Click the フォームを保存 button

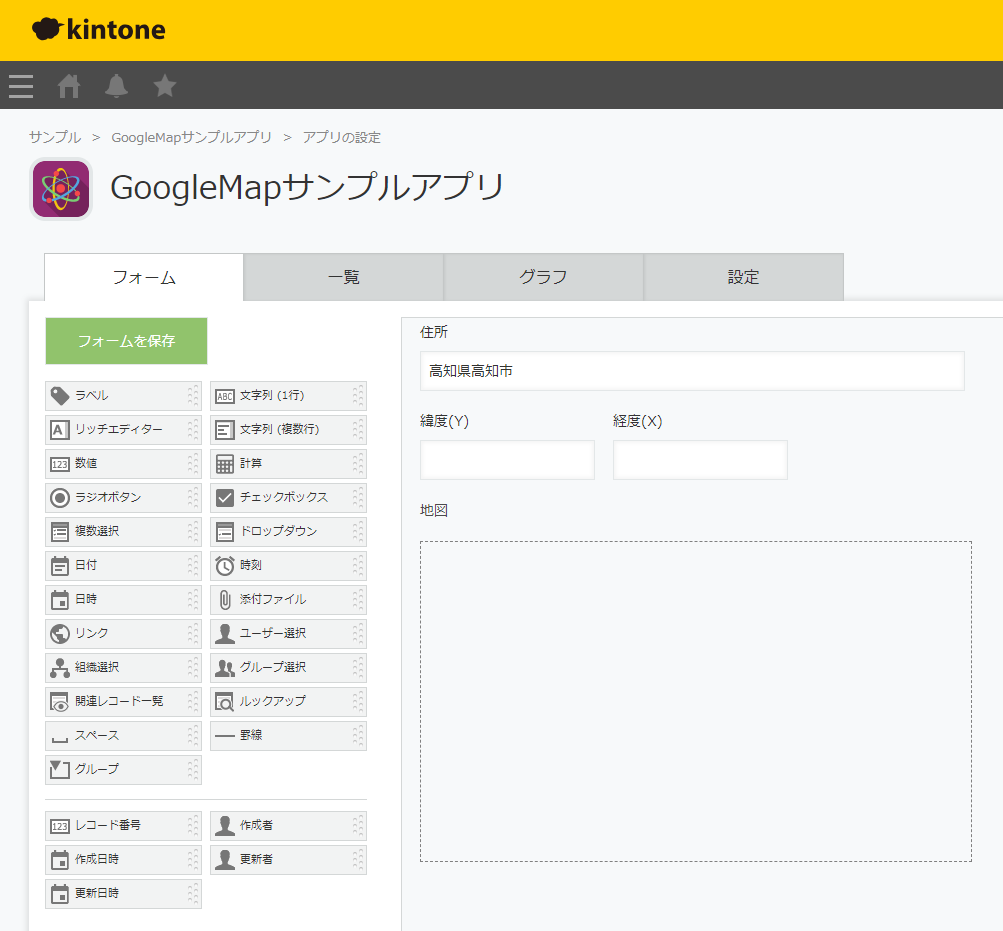(x=125, y=341)
